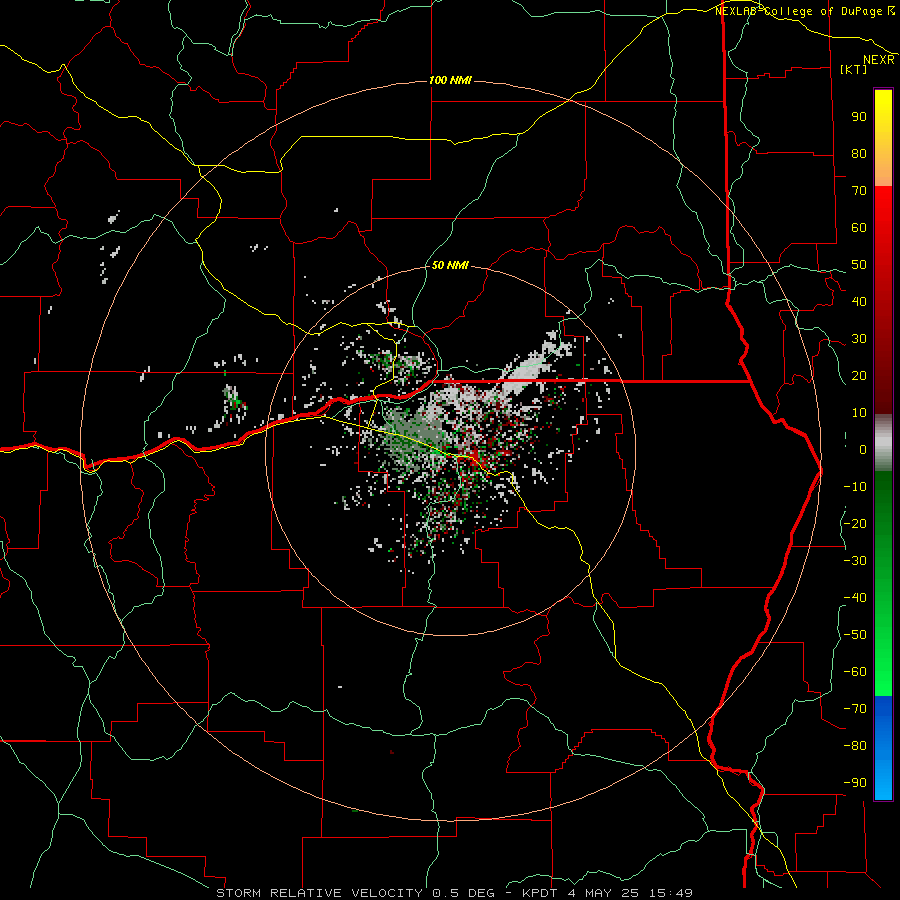Click the 70 value on velocity scale
Image resolution: width=900 pixels, height=900 pixels.
coord(859,191)
